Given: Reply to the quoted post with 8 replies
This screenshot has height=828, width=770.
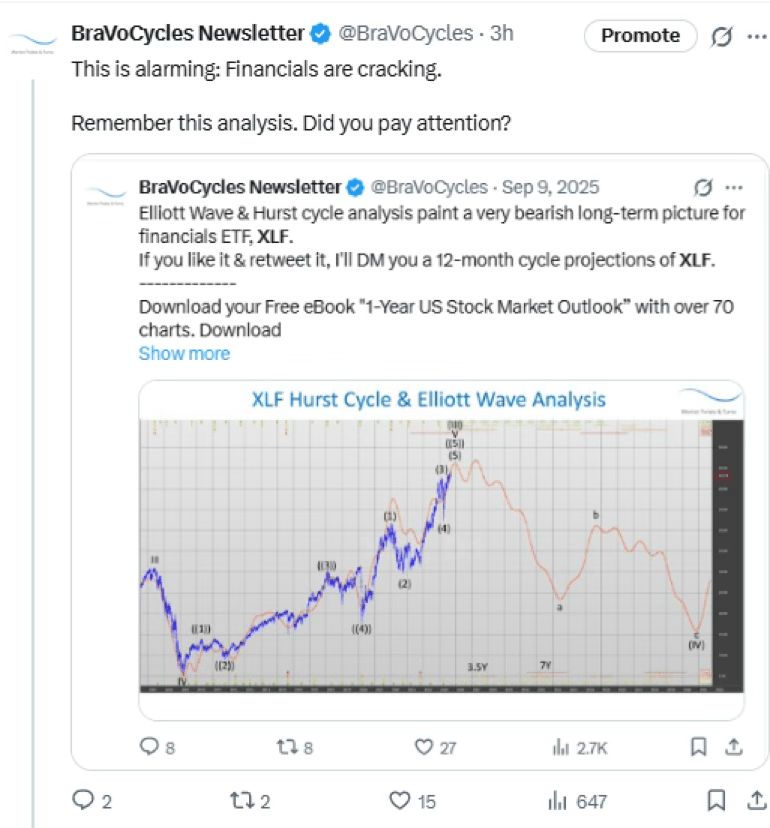Looking at the screenshot, I should click(150, 746).
